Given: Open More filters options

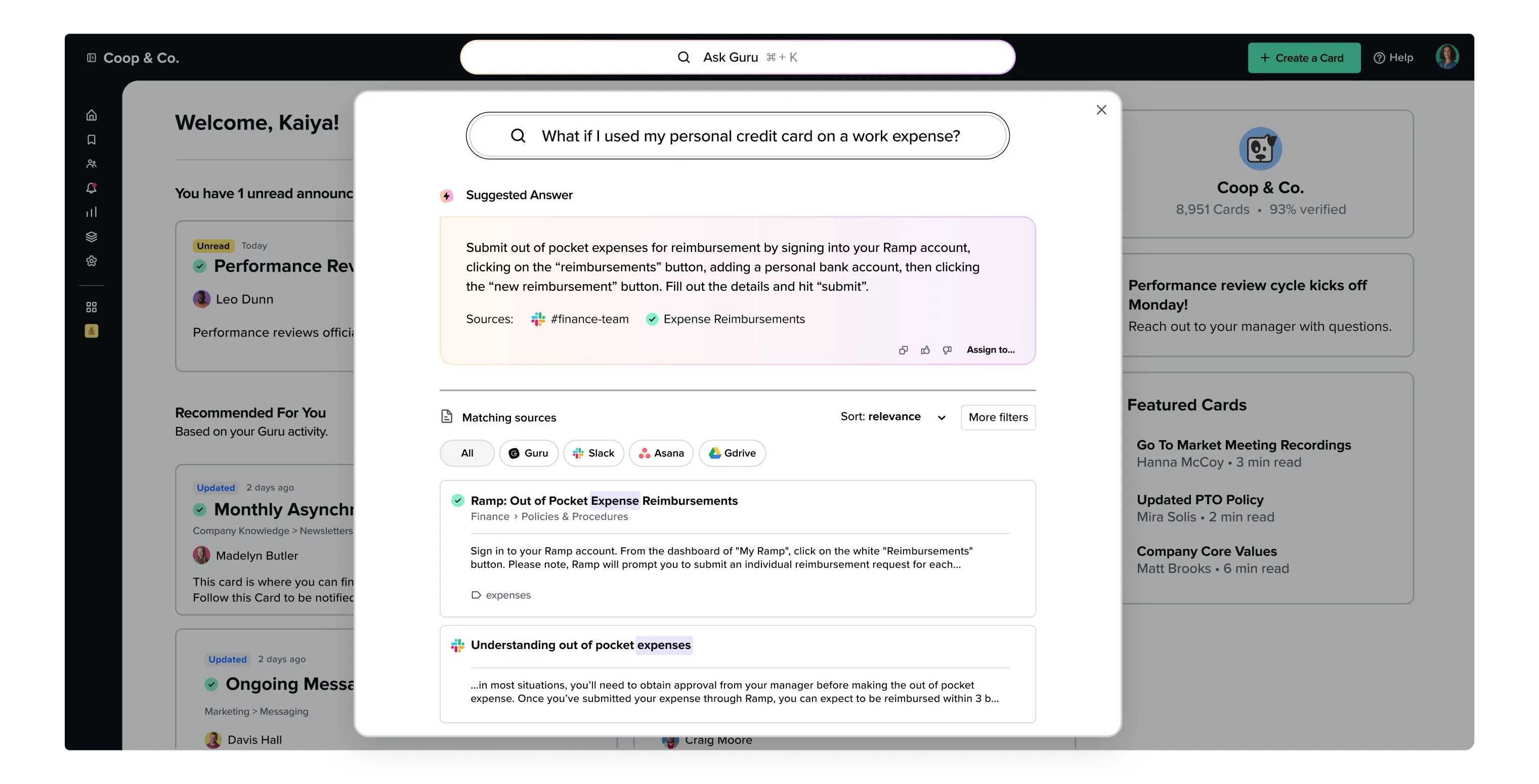Looking at the screenshot, I should pos(998,417).
